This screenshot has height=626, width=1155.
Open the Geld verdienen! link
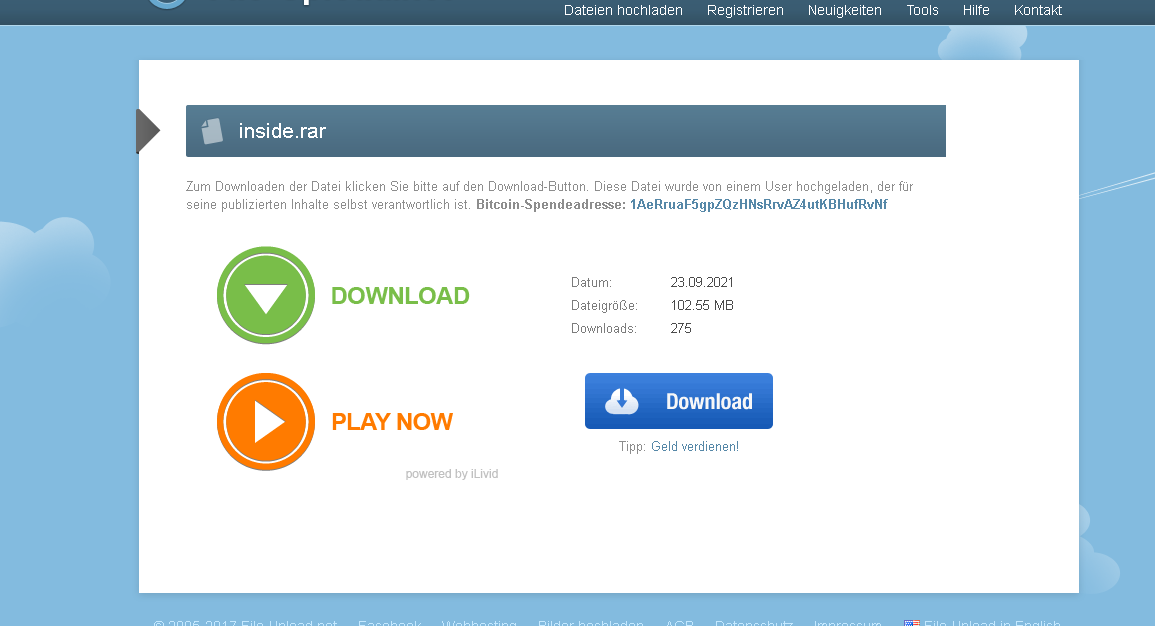(695, 446)
